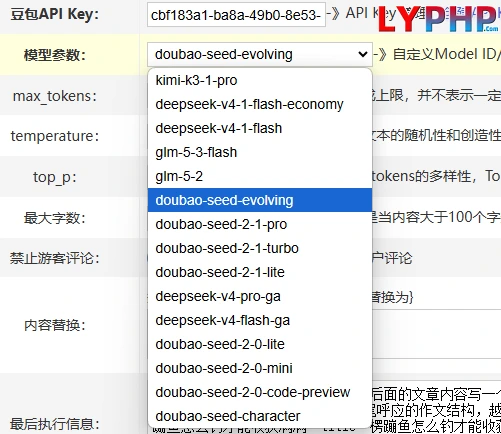Select kimi-k3-1-pro from model list
The image size is (501, 434).
(260, 80)
